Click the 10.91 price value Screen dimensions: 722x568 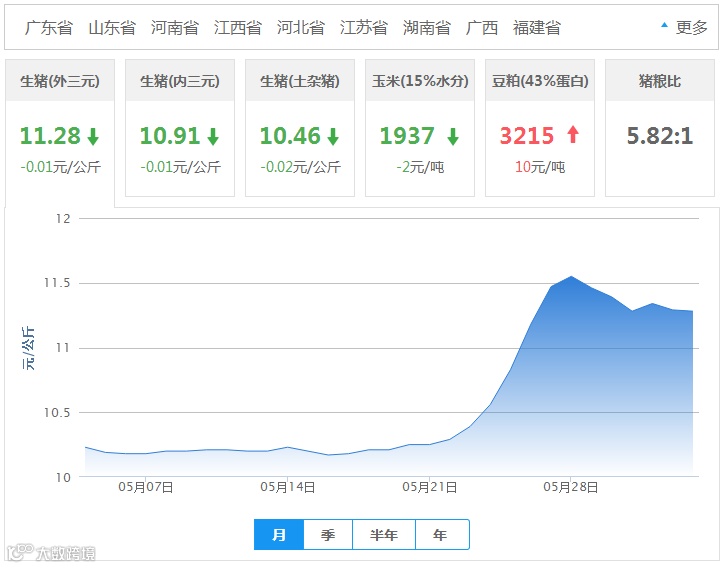170,136
